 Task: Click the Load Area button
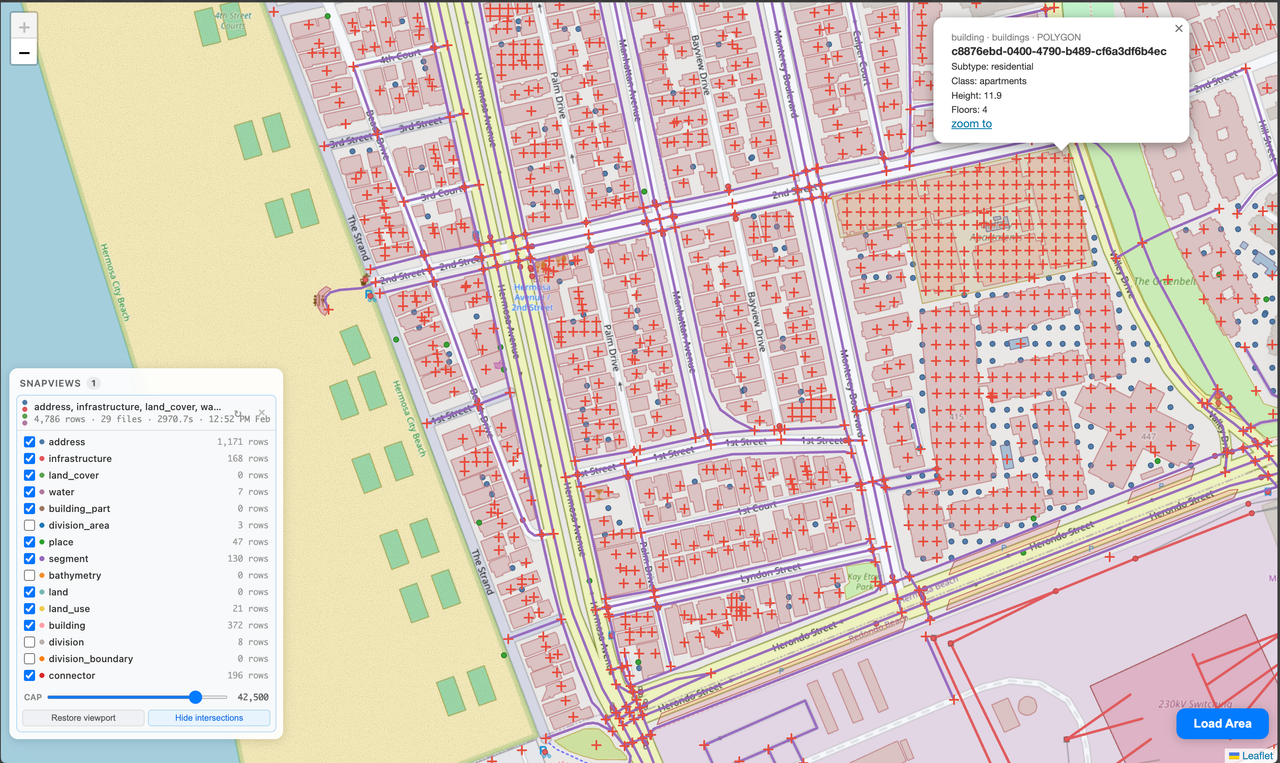click(1222, 723)
